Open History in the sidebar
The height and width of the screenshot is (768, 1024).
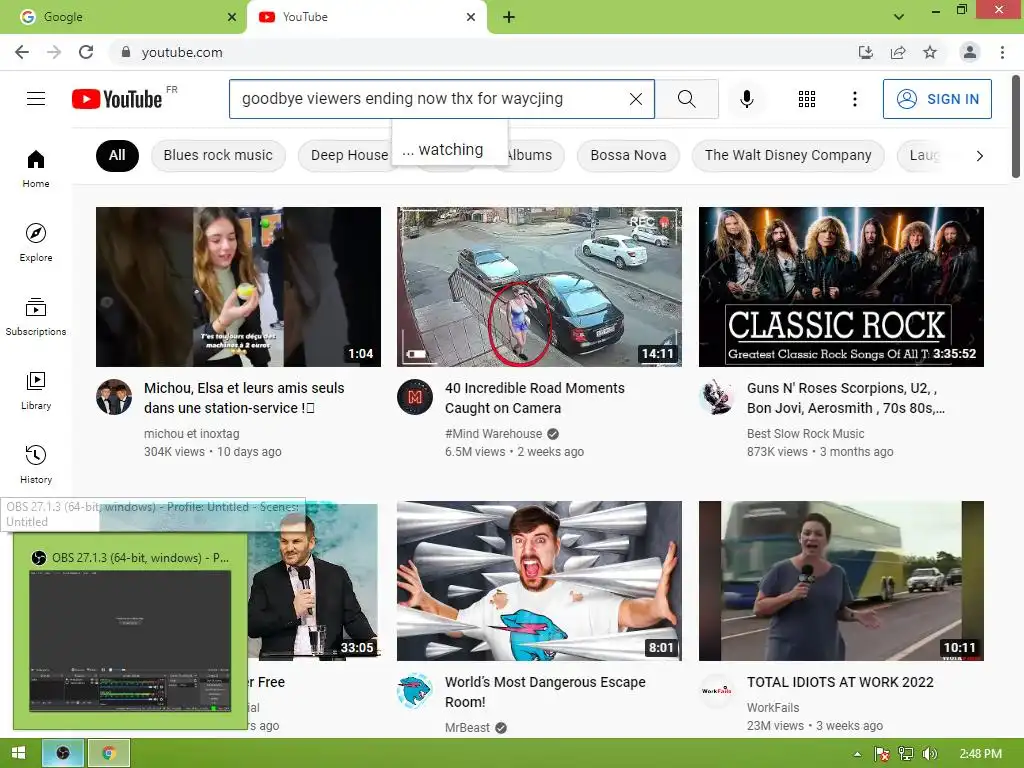click(36, 464)
